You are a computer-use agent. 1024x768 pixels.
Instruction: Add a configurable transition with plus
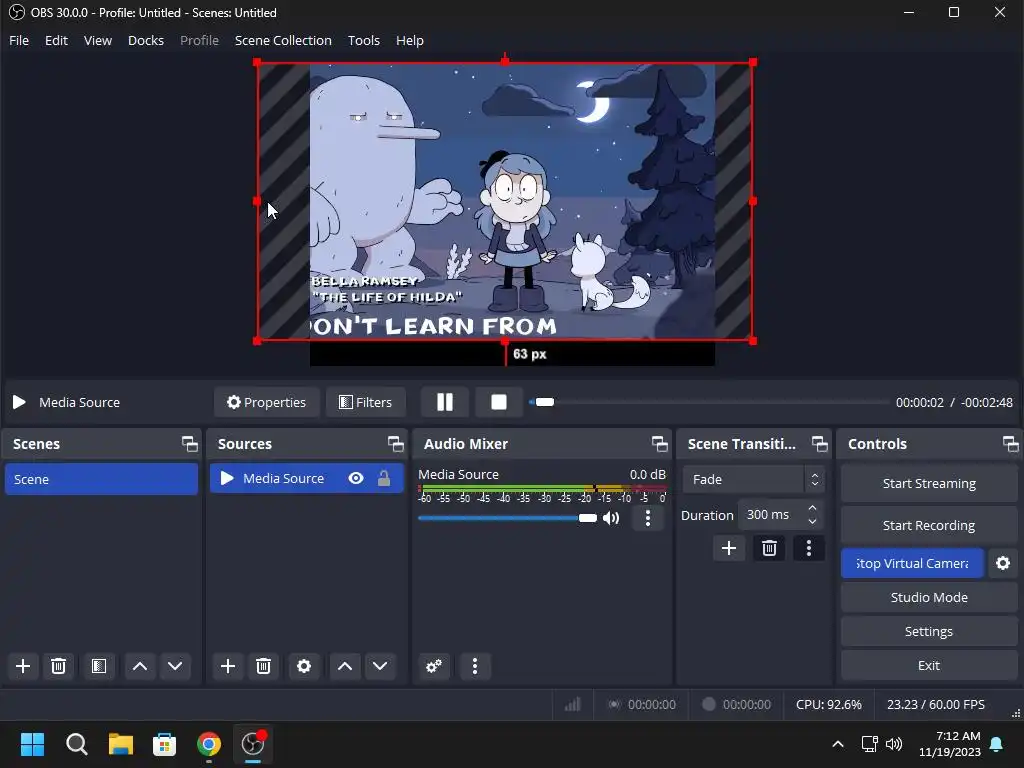(x=729, y=548)
